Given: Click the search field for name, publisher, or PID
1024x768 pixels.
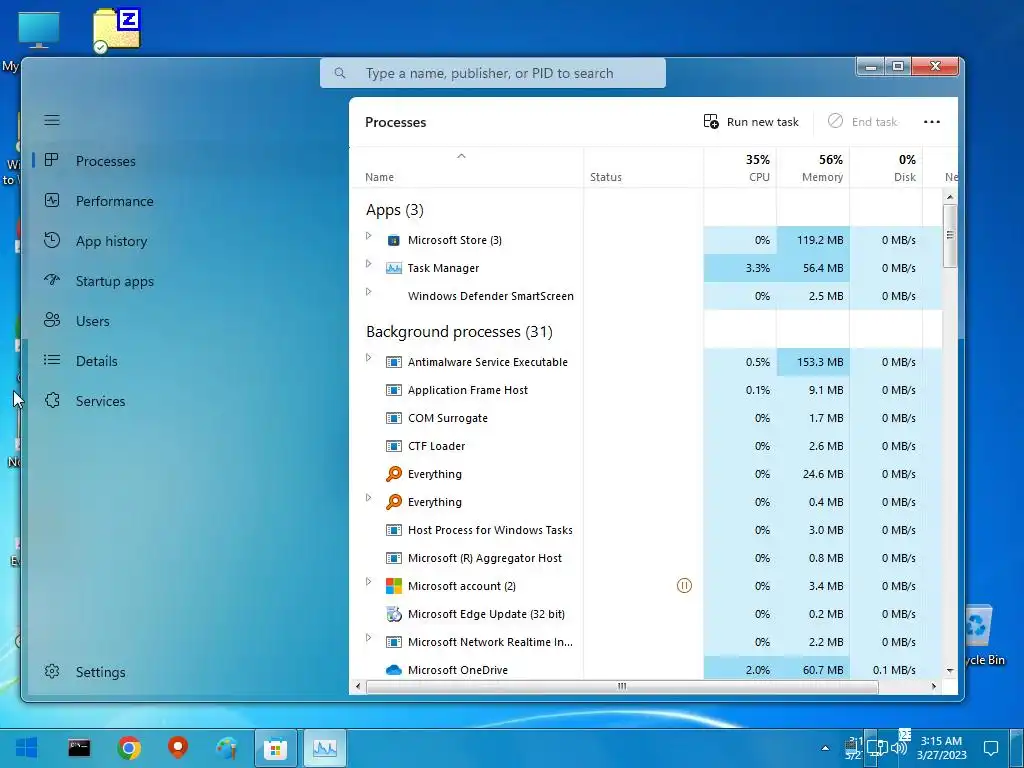Looking at the screenshot, I should [493, 73].
